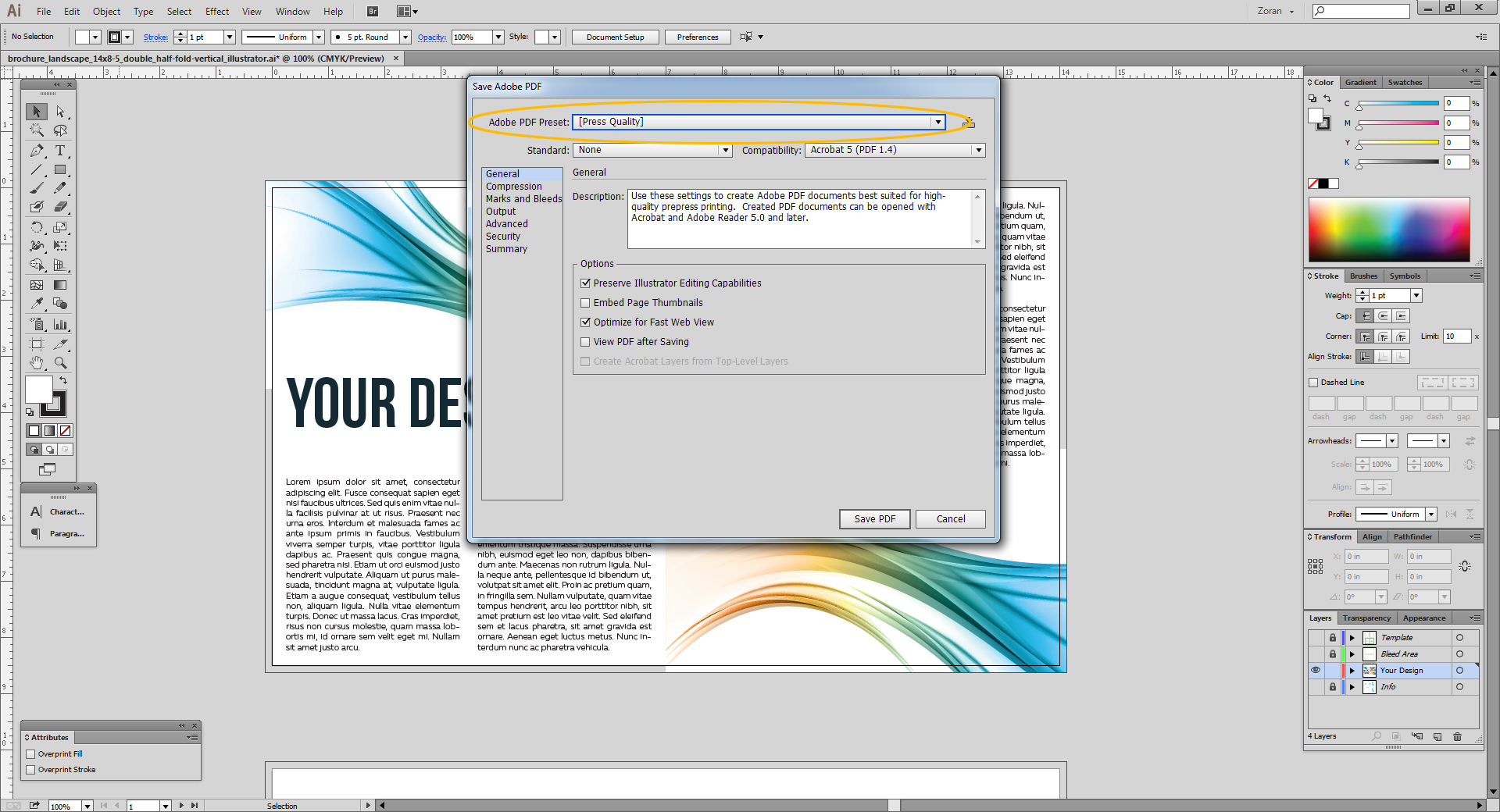The height and width of the screenshot is (812, 1500).
Task: Toggle visibility of the Your Design layer
Action: 1316,670
